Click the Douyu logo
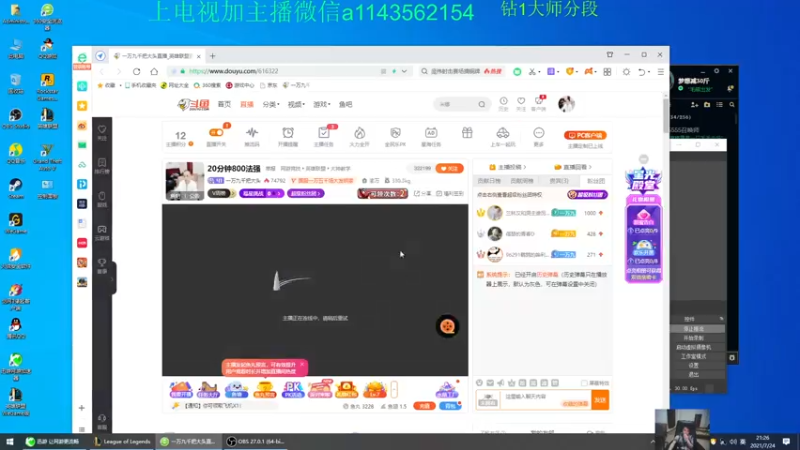Image resolution: width=800 pixels, height=450 pixels. click(x=193, y=105)
